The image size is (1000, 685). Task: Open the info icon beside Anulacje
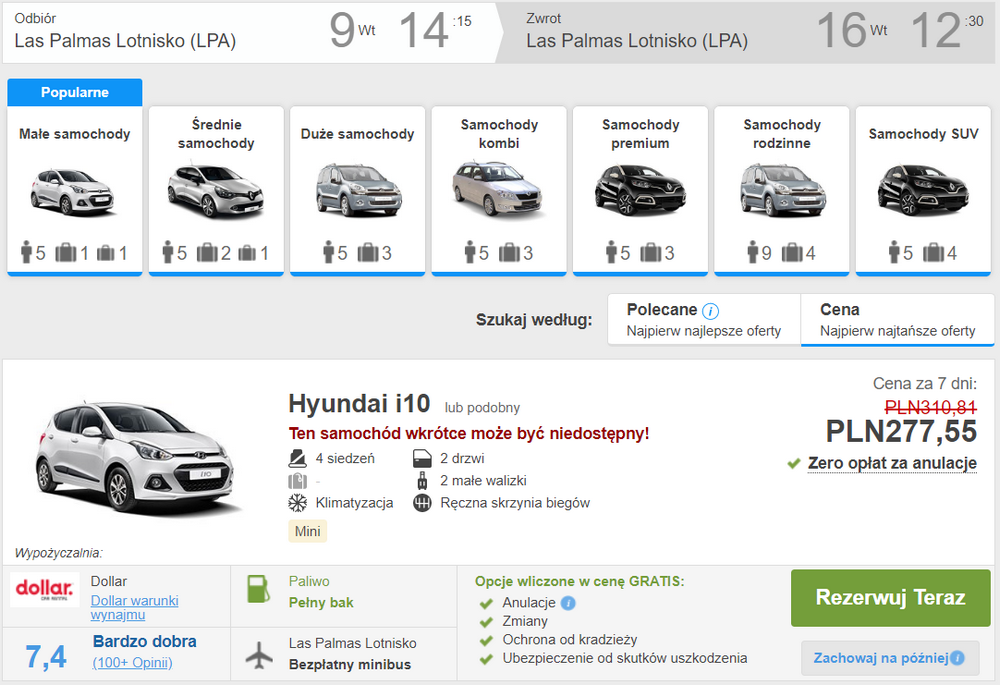tap(568, 603)
